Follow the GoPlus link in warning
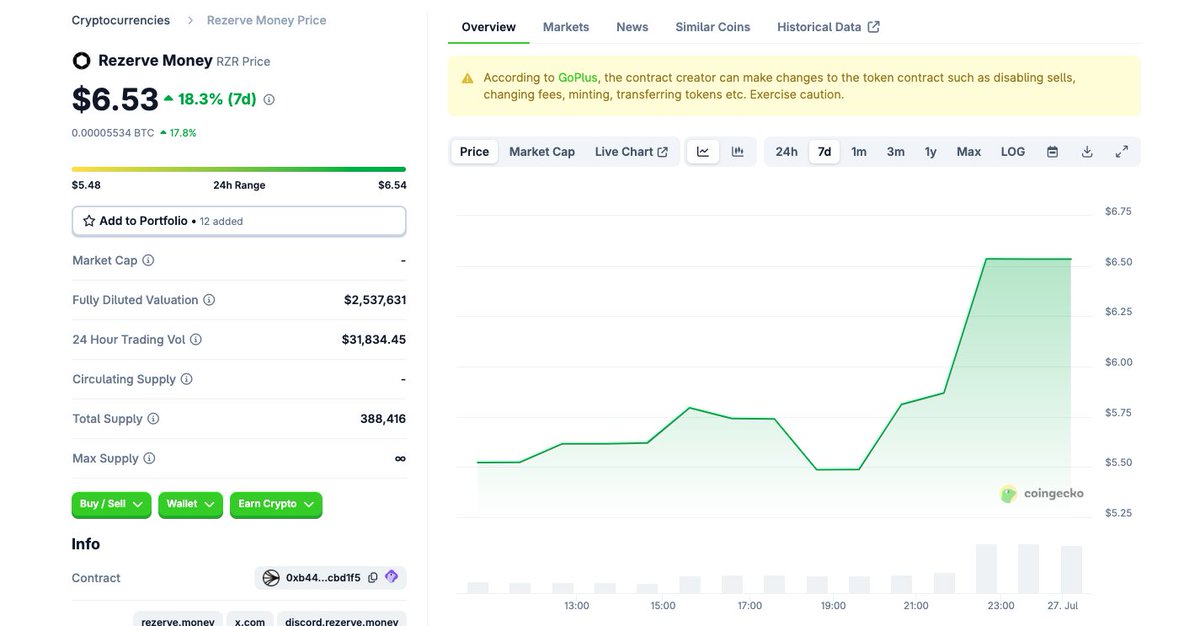 click(578, 77)
